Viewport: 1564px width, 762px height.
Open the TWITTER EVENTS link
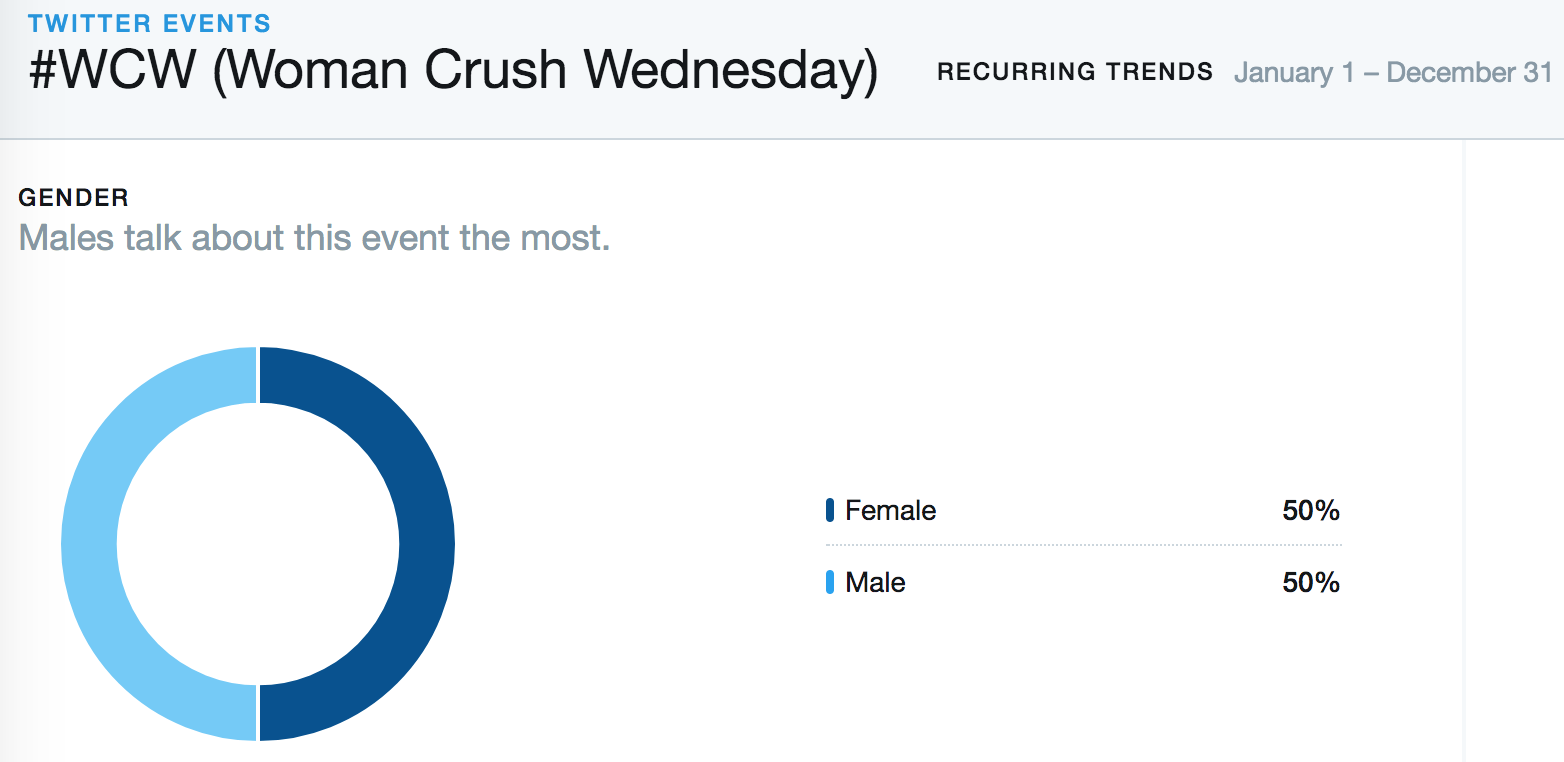coord(150,23)
